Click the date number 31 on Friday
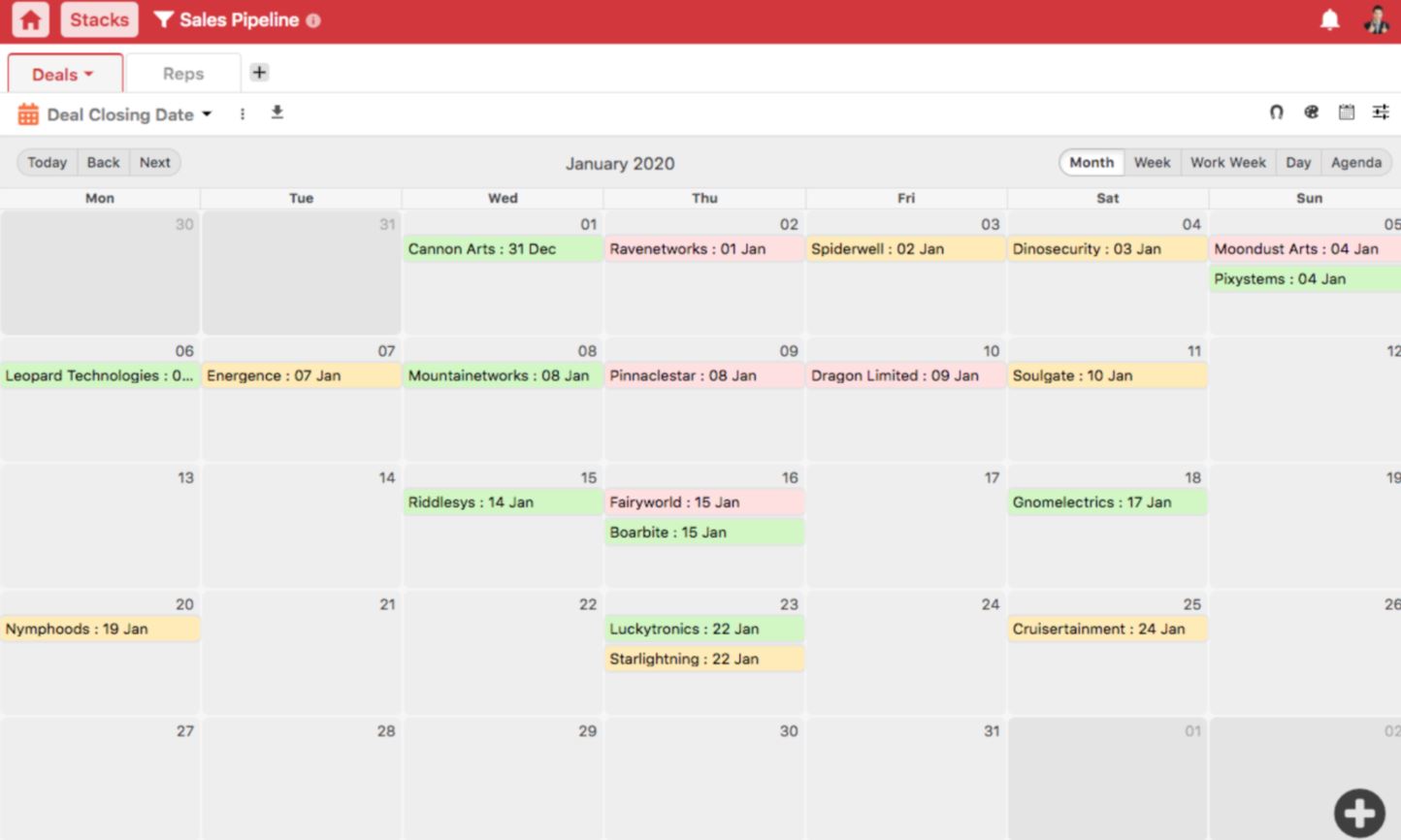The image size is (1401, 840). (991, 731)
